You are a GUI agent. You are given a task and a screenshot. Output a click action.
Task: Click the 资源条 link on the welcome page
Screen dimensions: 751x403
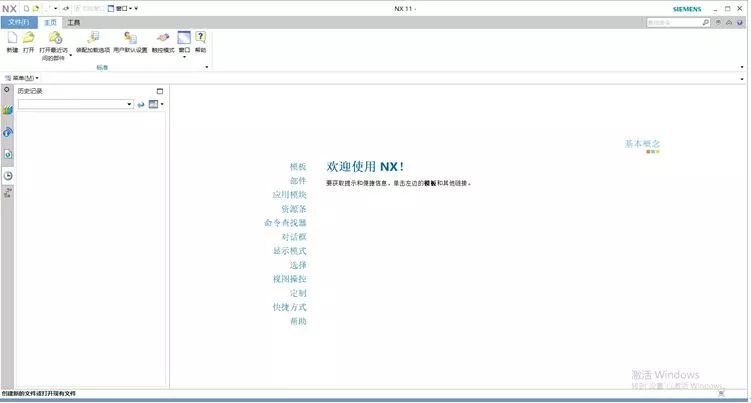tap(294, 209)
